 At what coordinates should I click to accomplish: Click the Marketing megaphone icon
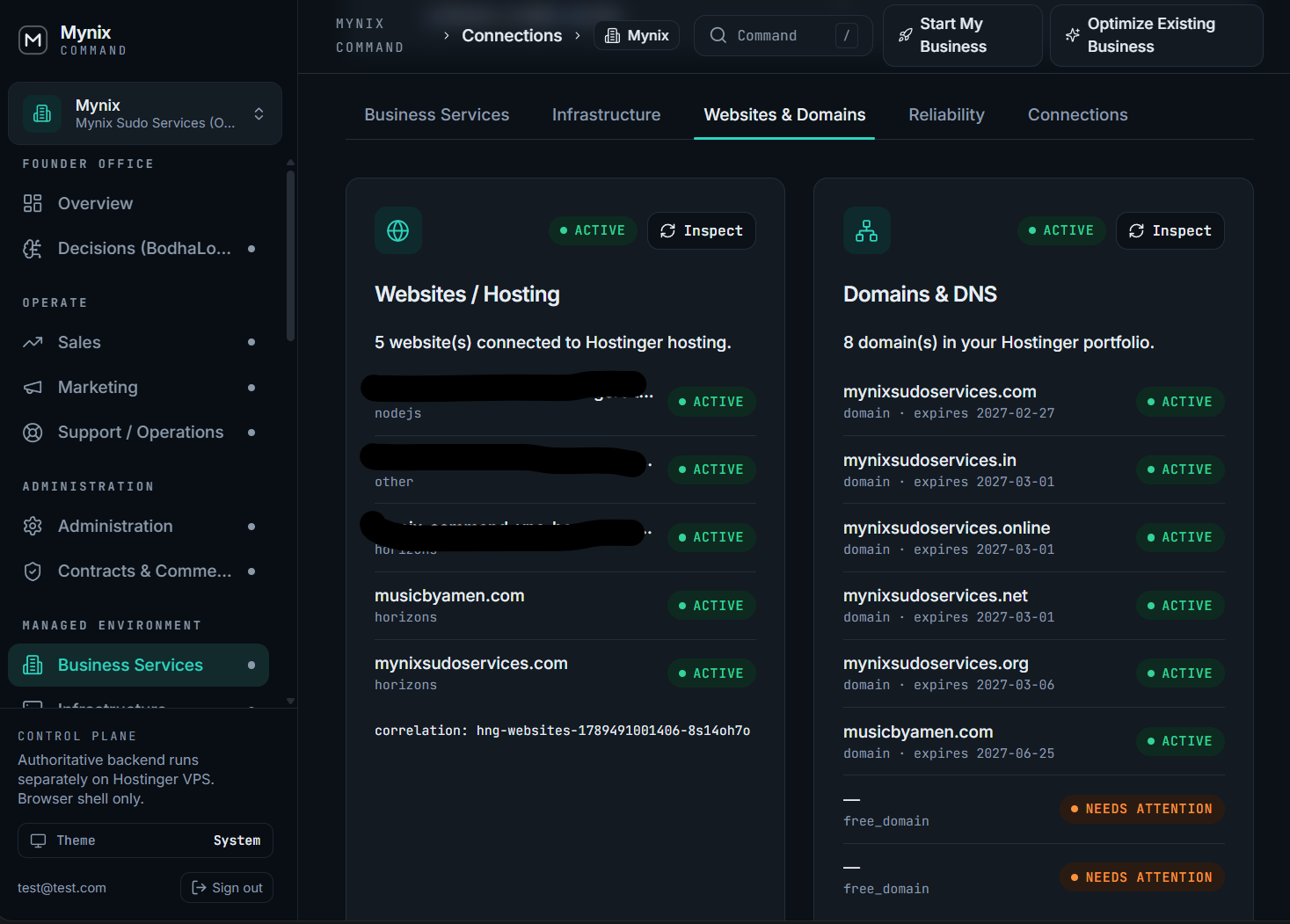33,388
